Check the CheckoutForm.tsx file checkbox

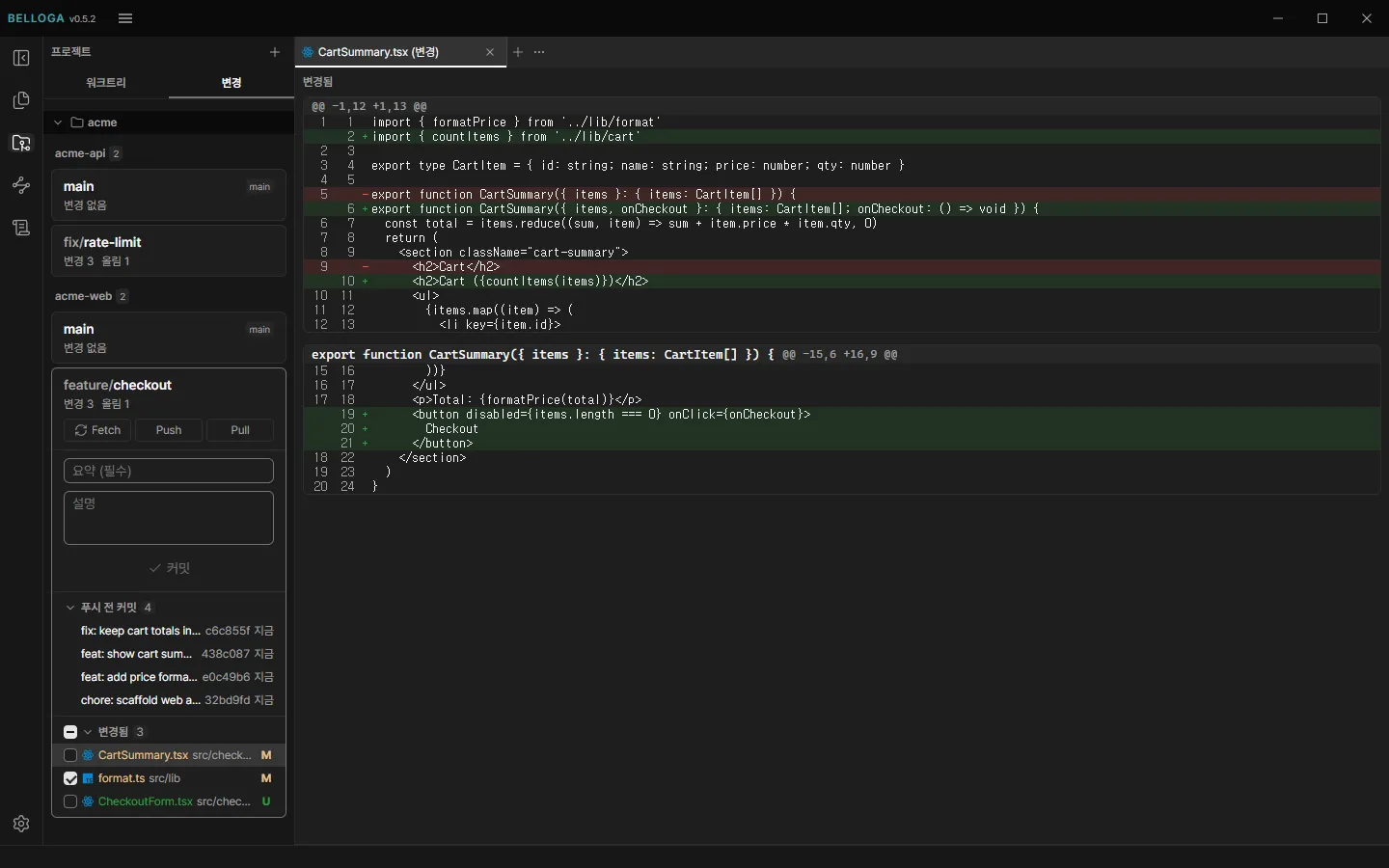coord(70,801)
